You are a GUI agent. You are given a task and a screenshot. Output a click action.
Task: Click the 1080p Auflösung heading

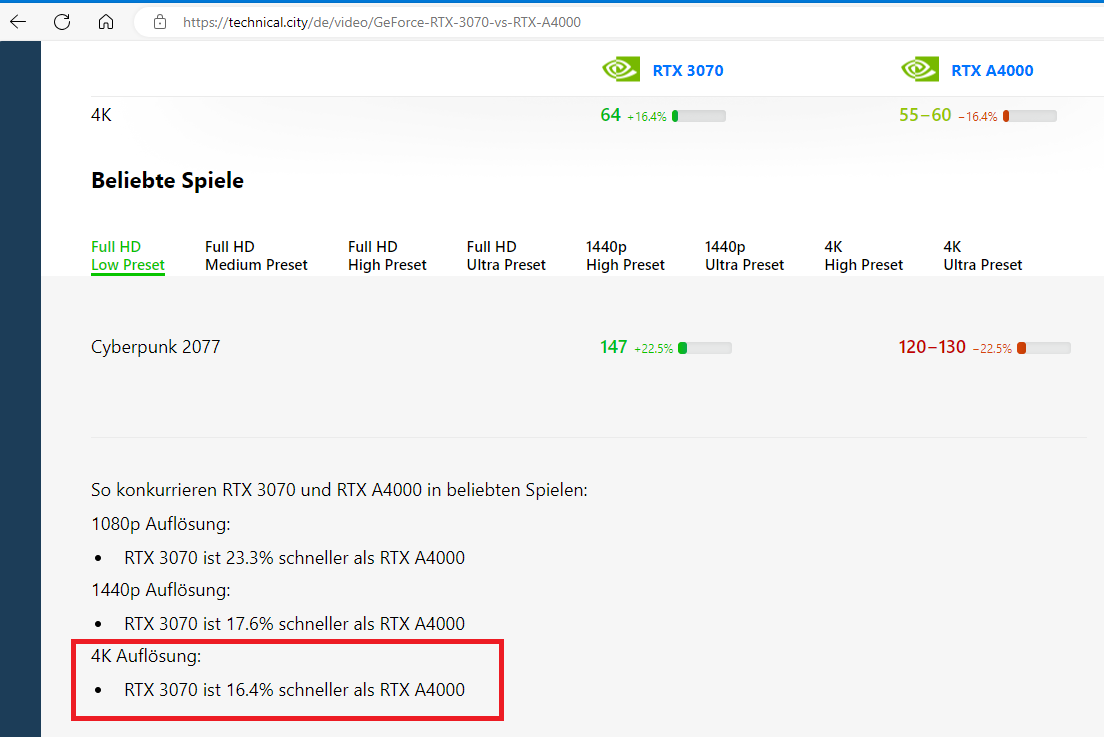161,524
